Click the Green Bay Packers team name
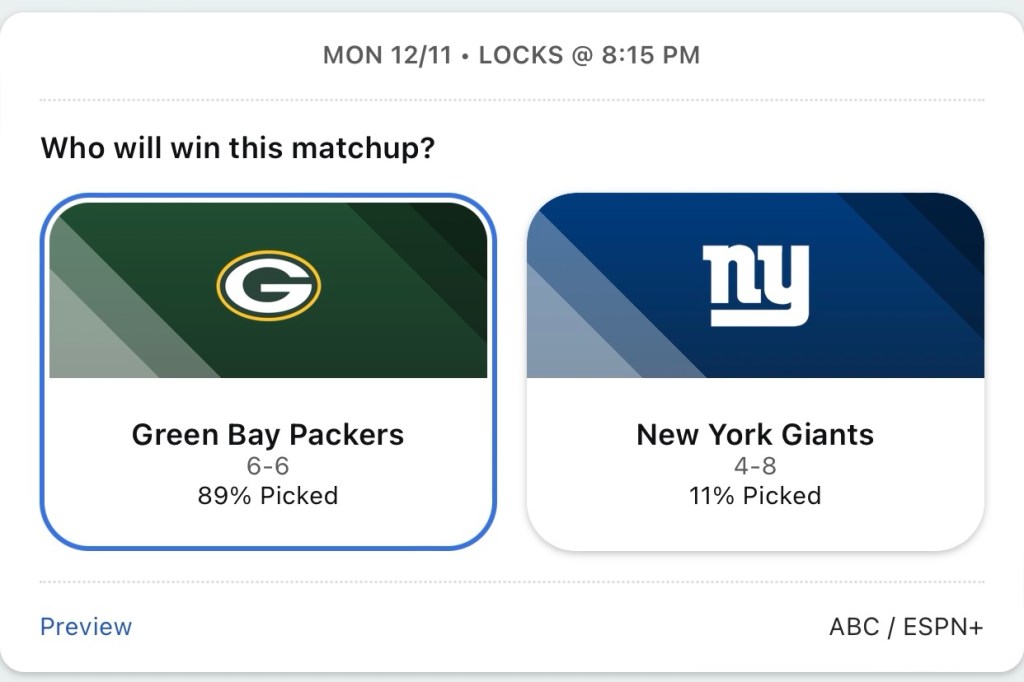 click(268, 435)
